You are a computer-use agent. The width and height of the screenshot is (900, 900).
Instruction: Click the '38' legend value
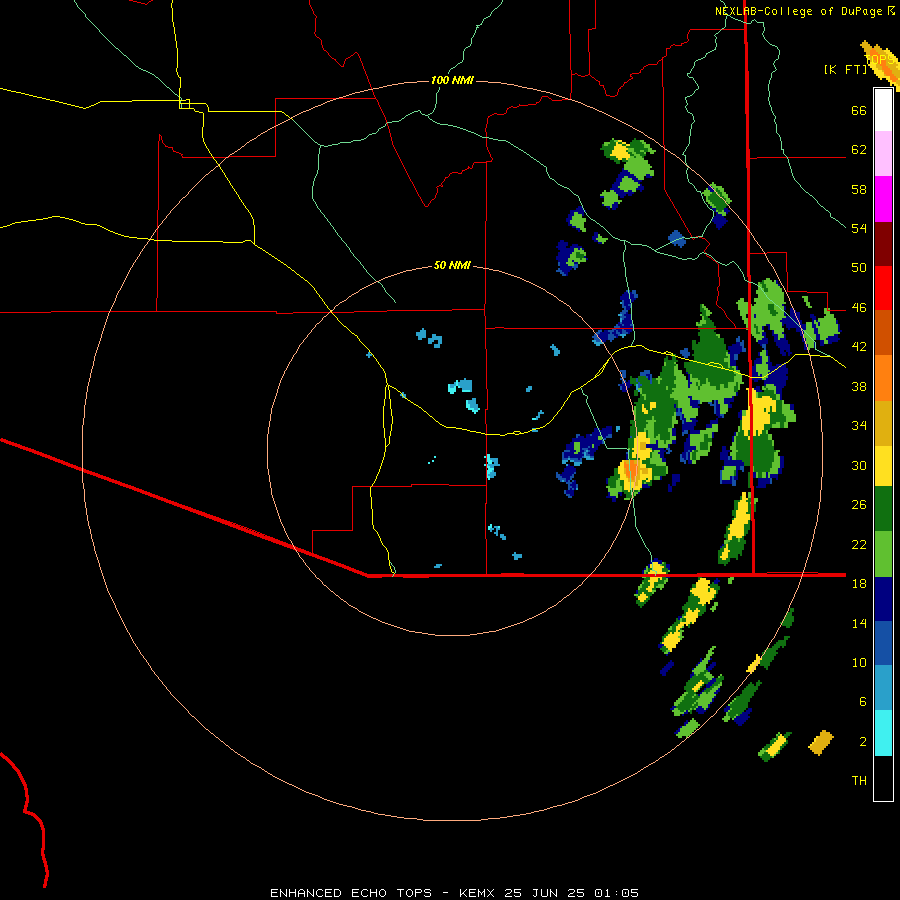pyautogui.click(x=859, y=386)
